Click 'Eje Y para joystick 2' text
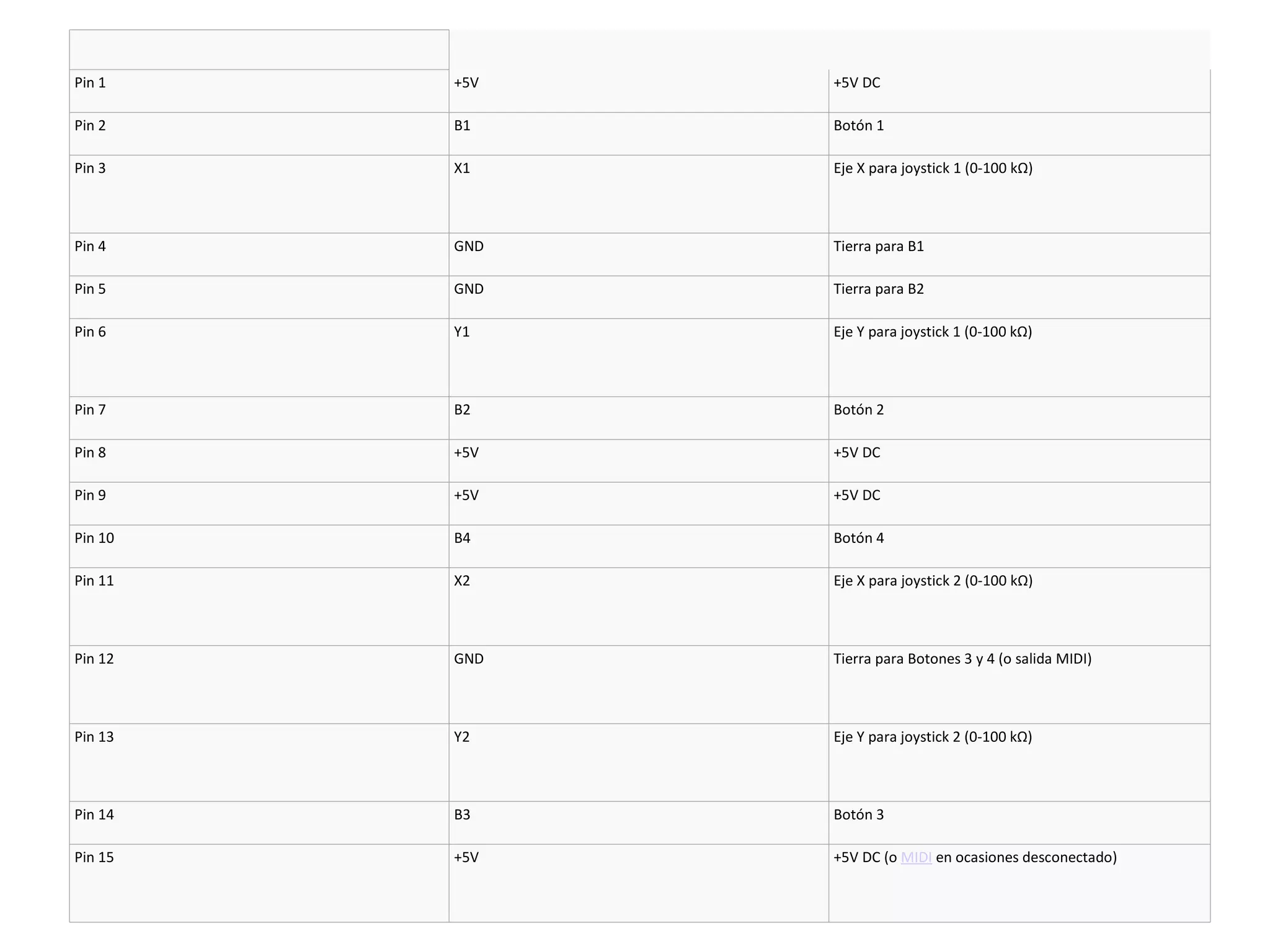The image size is (1270, 952). [x=932, y=737]
